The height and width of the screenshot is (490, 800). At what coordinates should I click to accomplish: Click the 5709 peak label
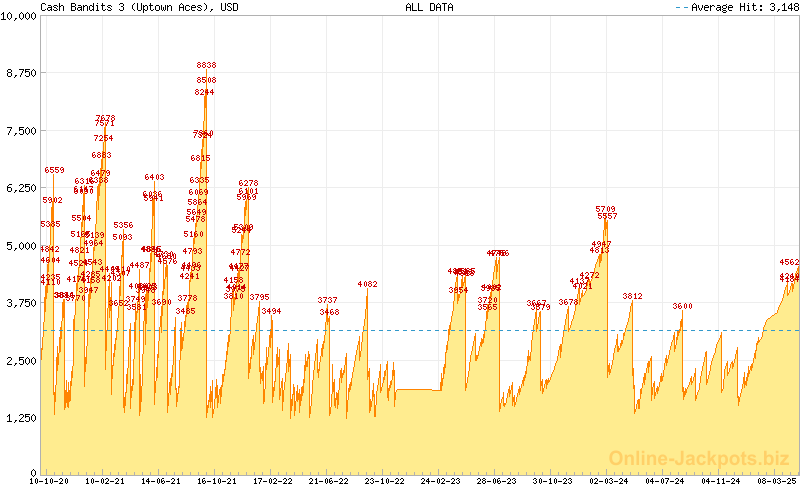[x=605, y=209]
